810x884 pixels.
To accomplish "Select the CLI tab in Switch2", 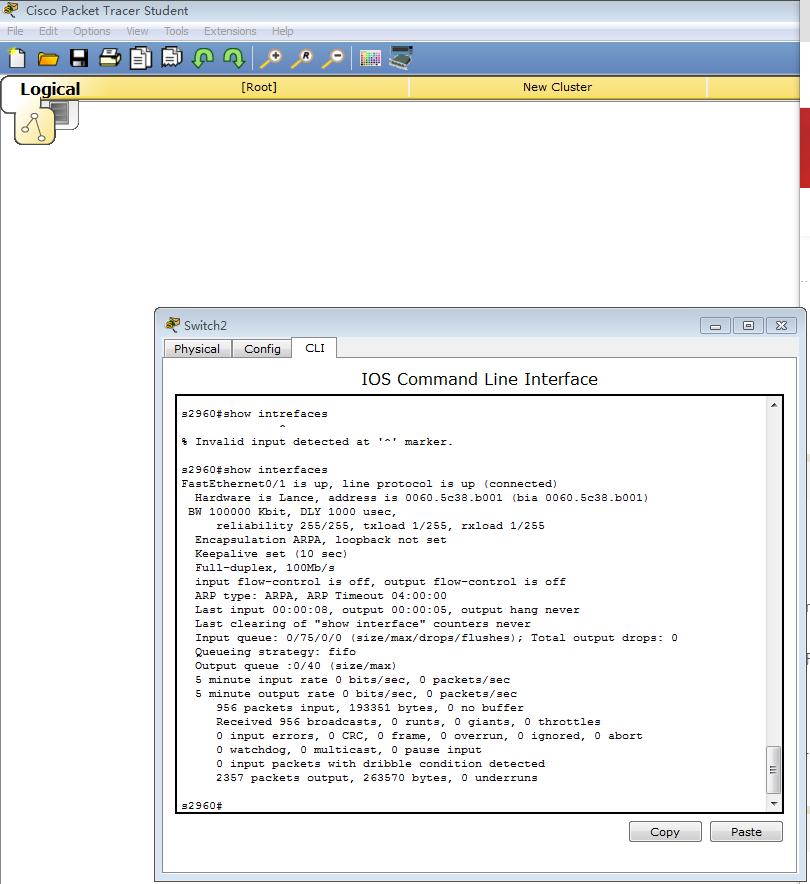I will click(315, 348).
